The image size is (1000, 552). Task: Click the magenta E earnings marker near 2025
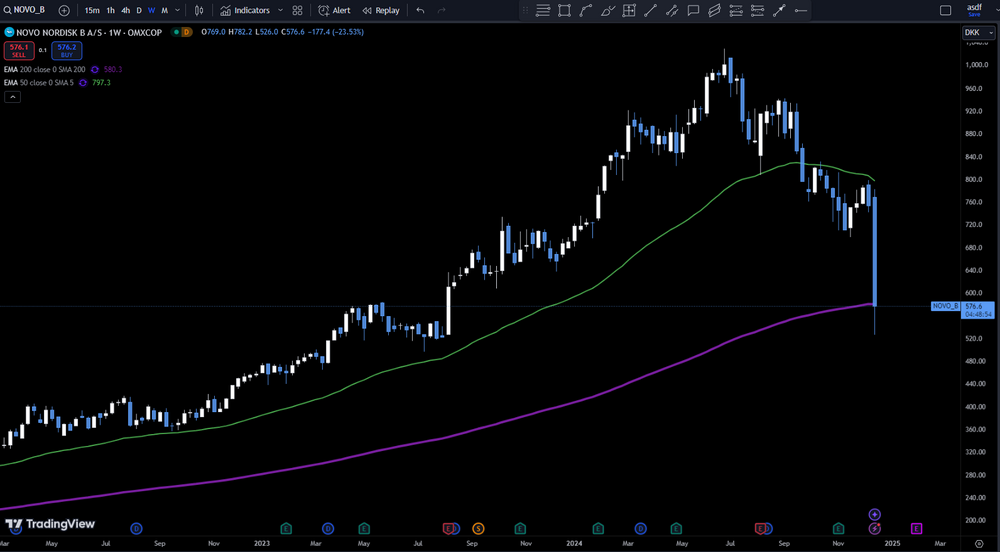tap(916, 528)
